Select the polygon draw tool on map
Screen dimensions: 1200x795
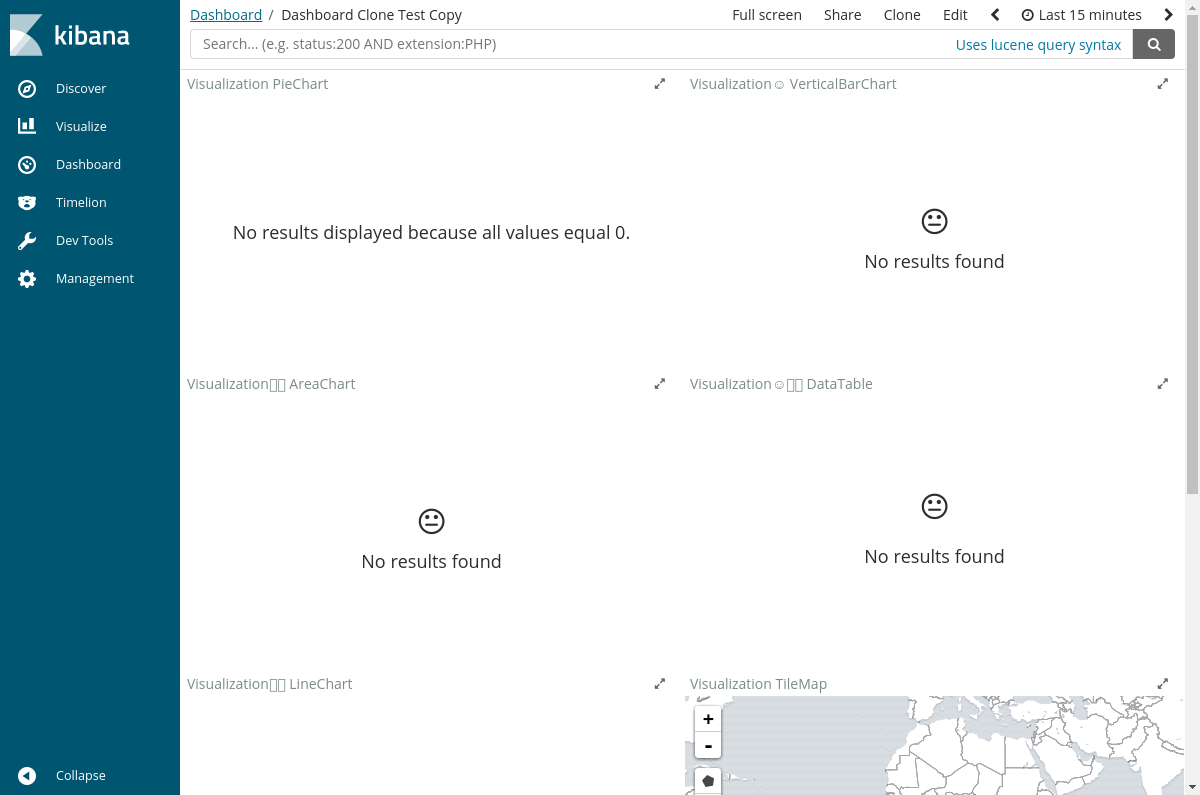point(708,781)
